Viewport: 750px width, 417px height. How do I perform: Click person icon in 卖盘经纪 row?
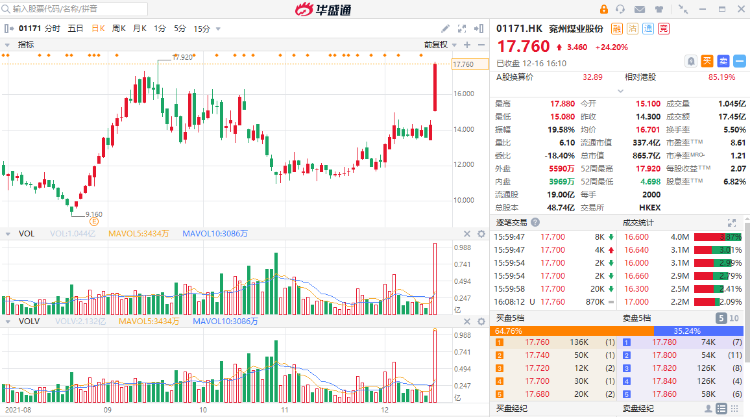[708, 408]
